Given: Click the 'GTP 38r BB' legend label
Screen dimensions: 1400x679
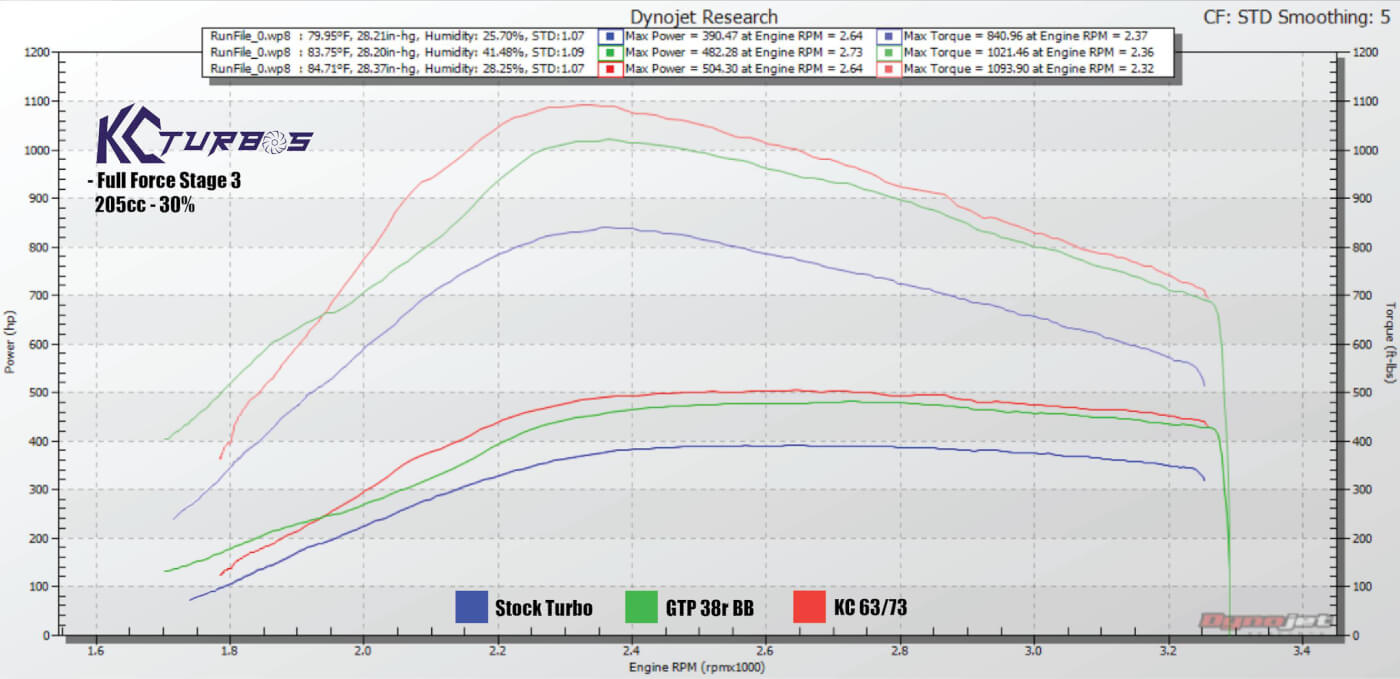Looking at the screenshot, I should [709, 607].
